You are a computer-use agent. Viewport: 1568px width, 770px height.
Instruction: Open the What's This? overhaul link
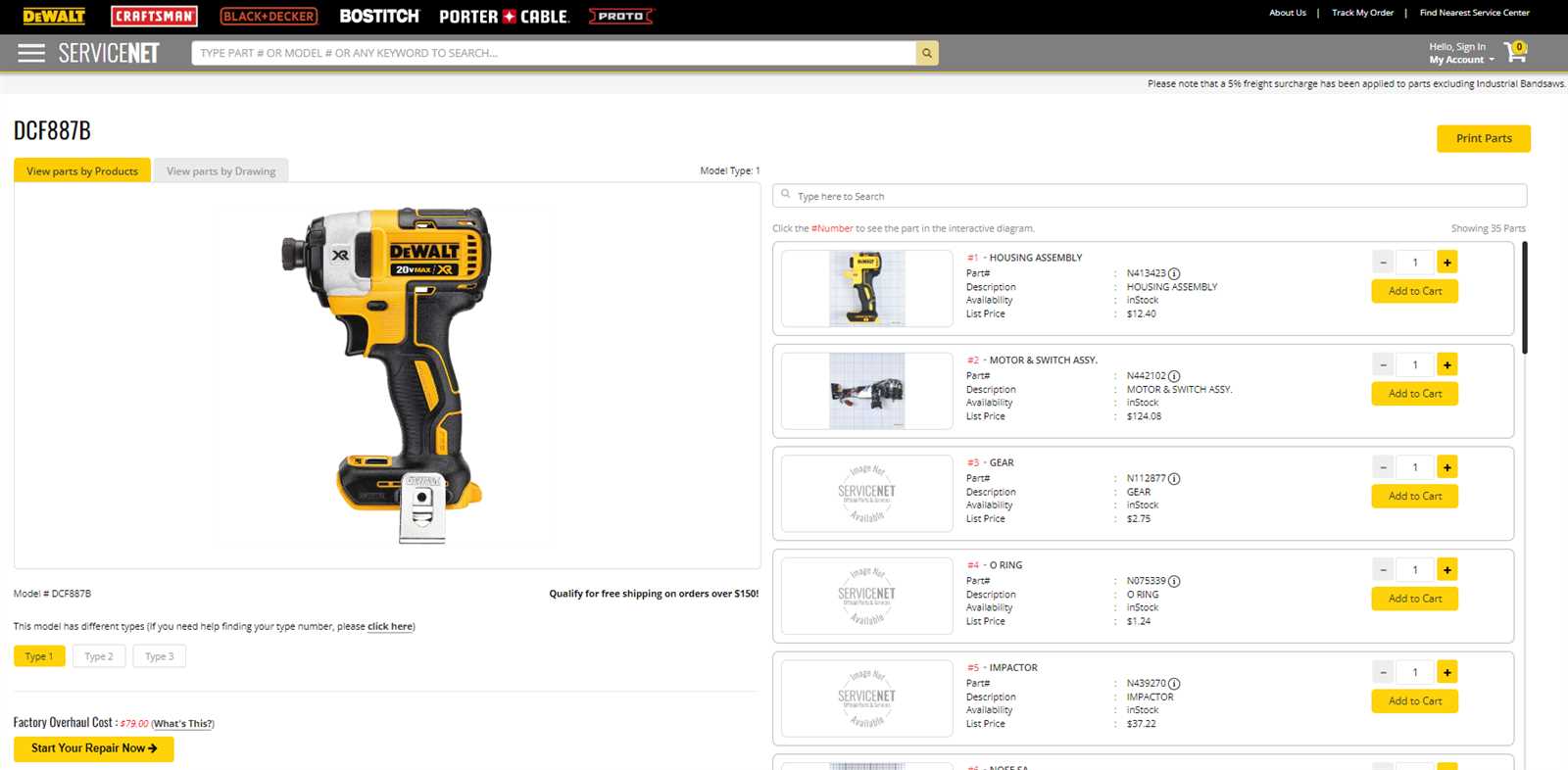pyautogui.click(x=182, y=724)
